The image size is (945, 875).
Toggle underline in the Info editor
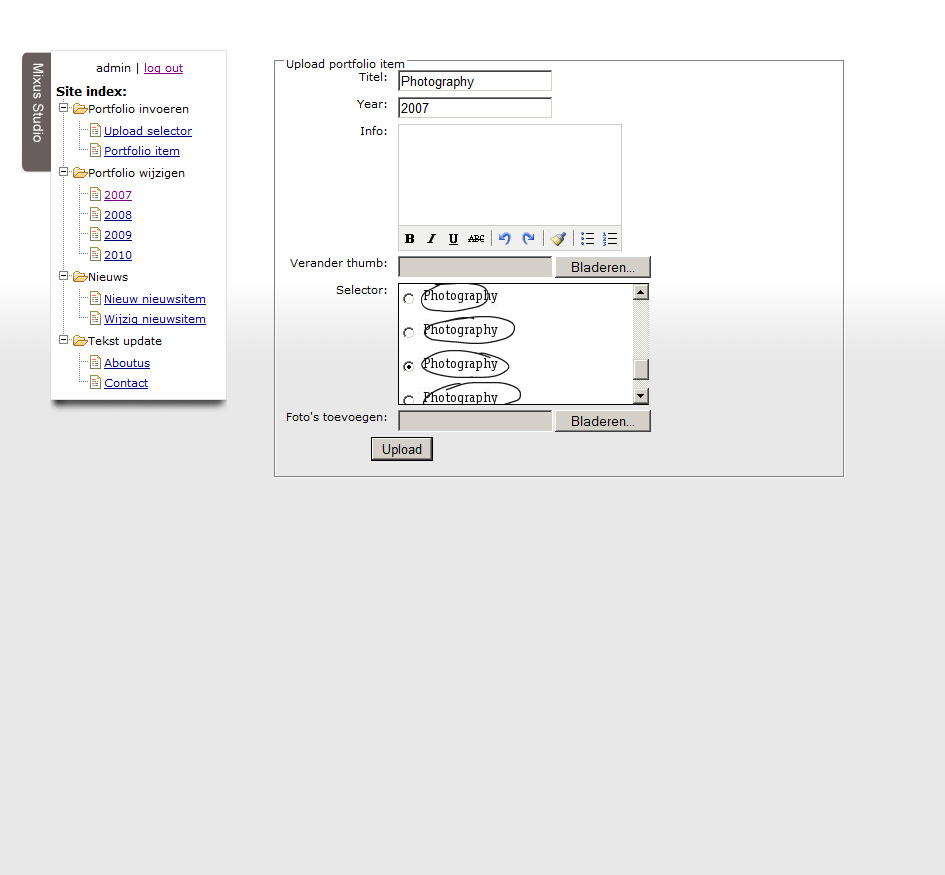453,239
